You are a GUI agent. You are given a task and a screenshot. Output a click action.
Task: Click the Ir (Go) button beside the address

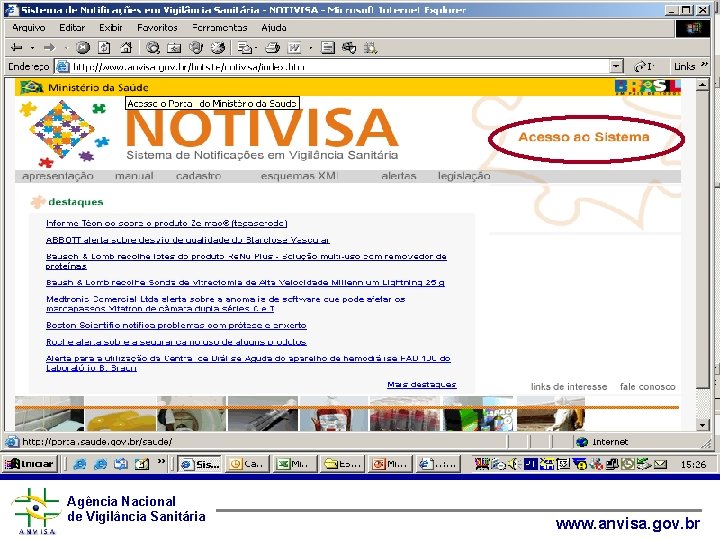644,67
